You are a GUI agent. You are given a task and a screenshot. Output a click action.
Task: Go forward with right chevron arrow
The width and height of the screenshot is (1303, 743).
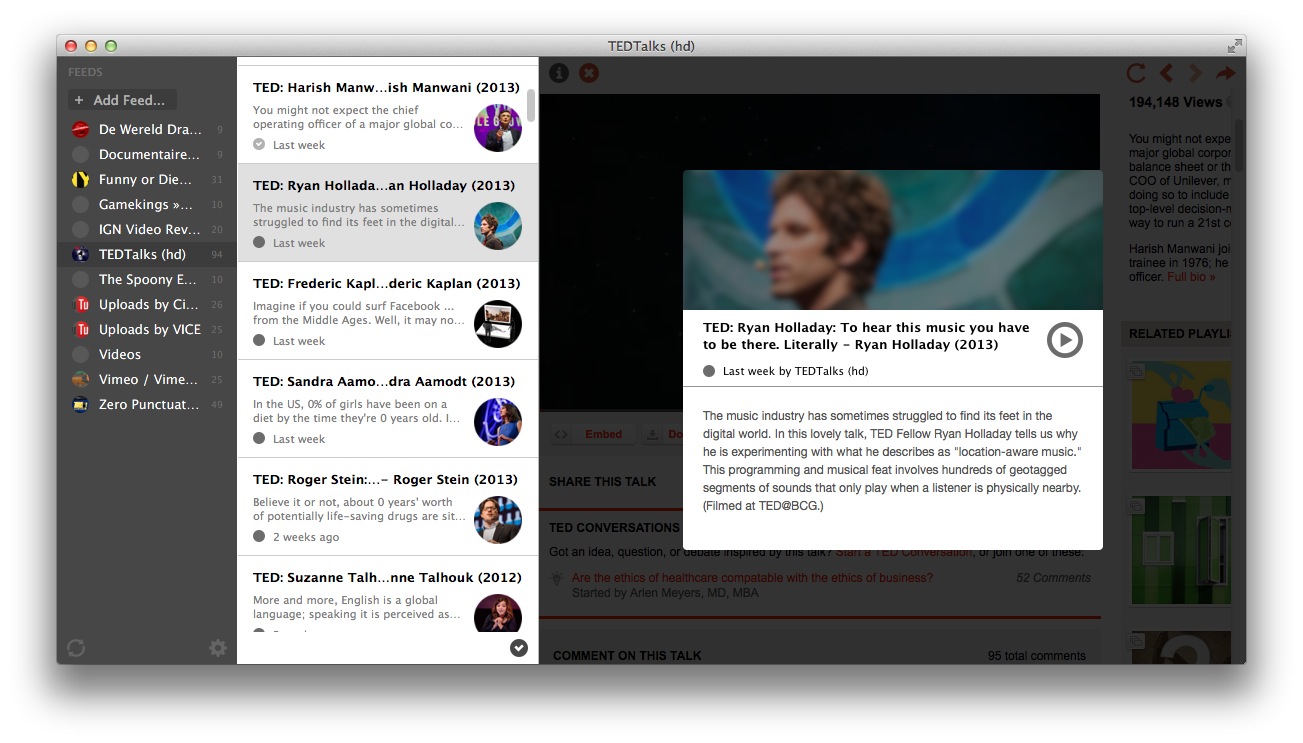pyautogui.click(x=1195, y=73)
